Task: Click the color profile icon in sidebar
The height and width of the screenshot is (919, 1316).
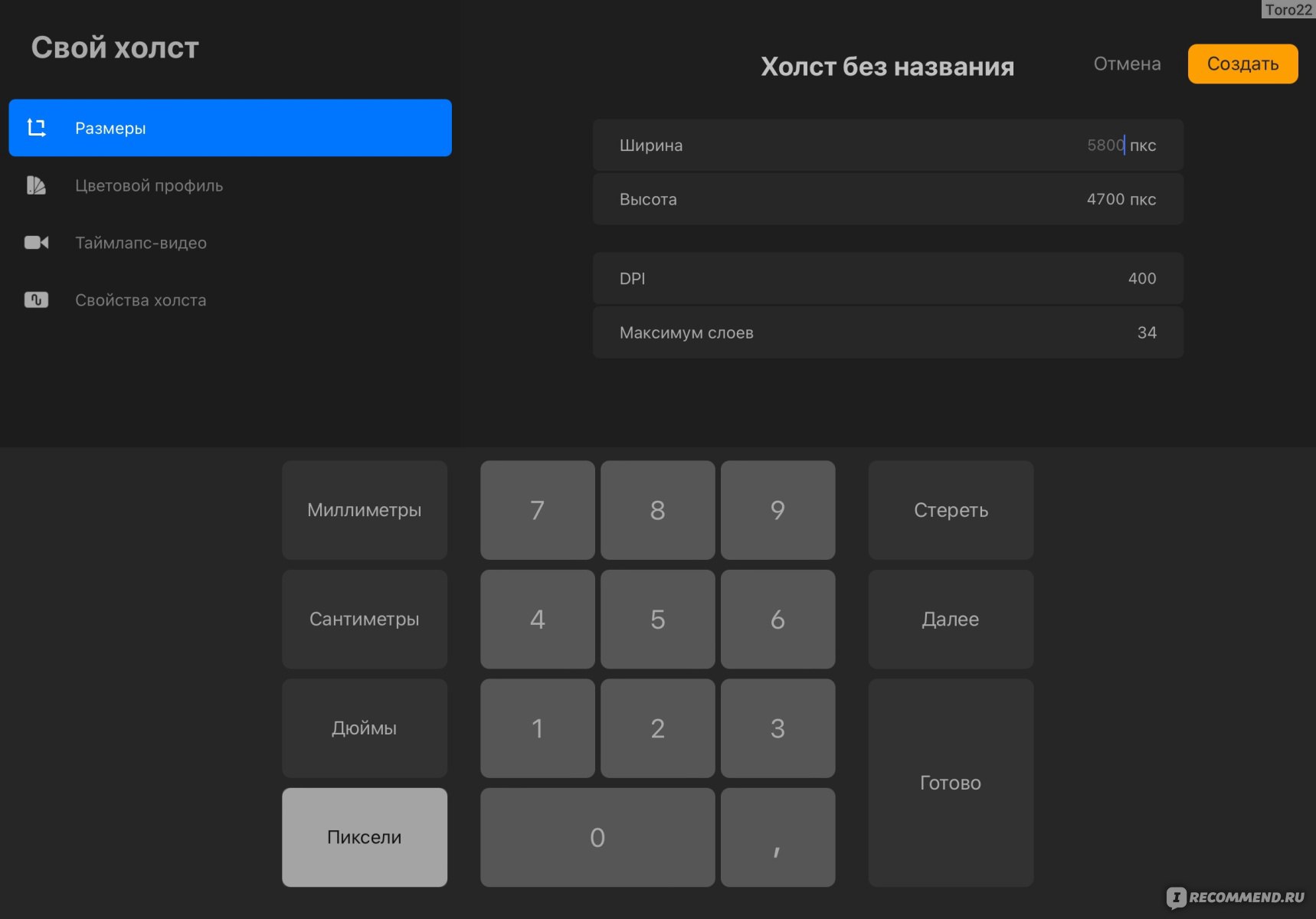Action: (x=36, y=185)
